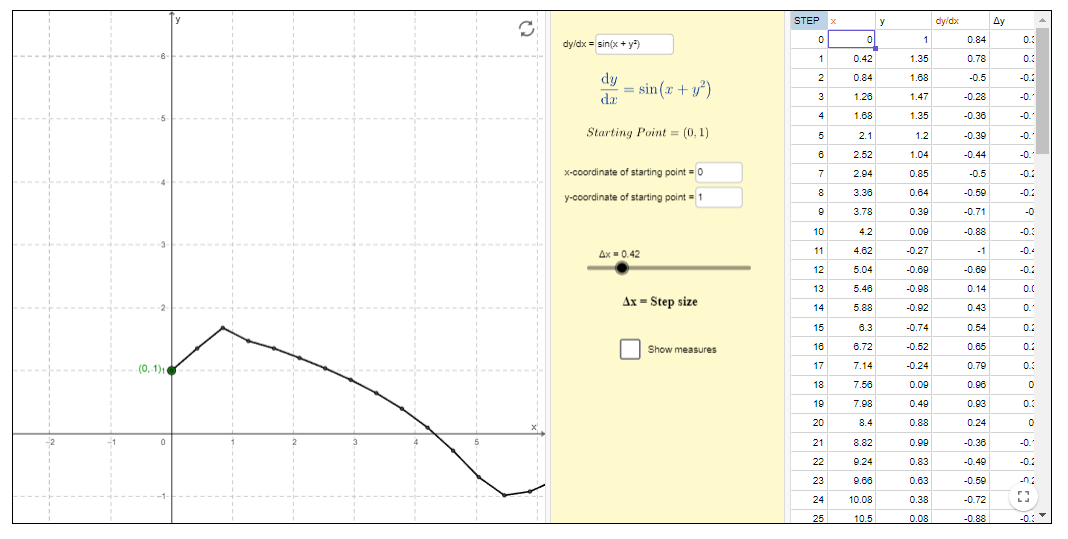
Task: Click y value -0.98 in step 13
Action: (903, 289)
